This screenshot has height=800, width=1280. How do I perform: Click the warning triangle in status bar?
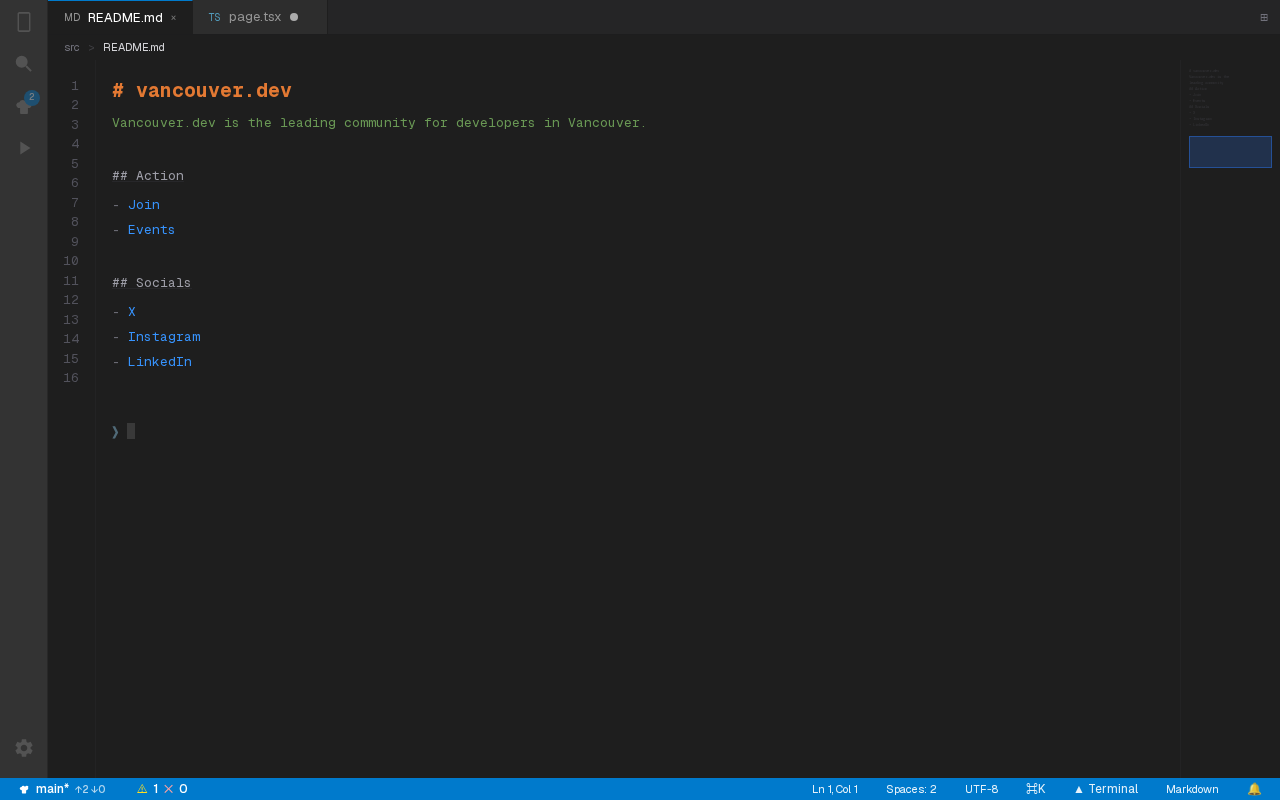point(142,789)
